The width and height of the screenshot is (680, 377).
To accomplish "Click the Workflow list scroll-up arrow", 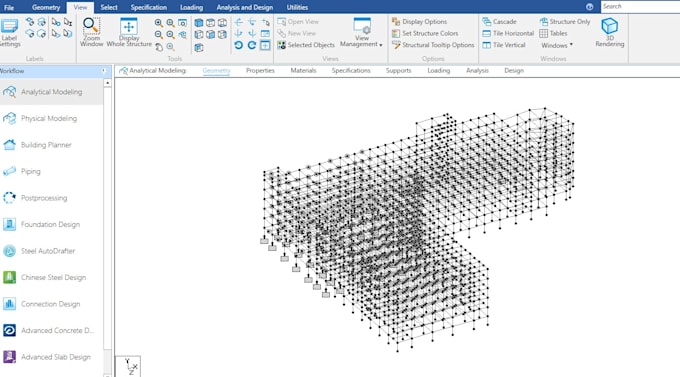I will pos(108,83).
